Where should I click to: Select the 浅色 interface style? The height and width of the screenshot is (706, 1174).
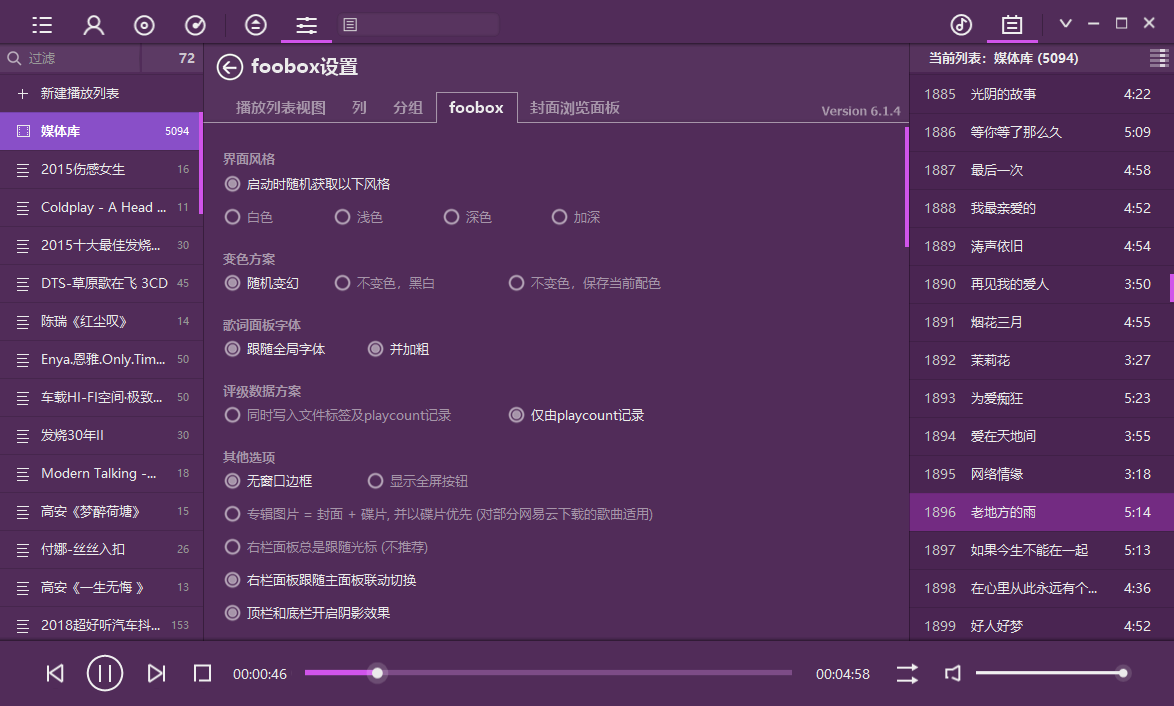coord(342,217)
